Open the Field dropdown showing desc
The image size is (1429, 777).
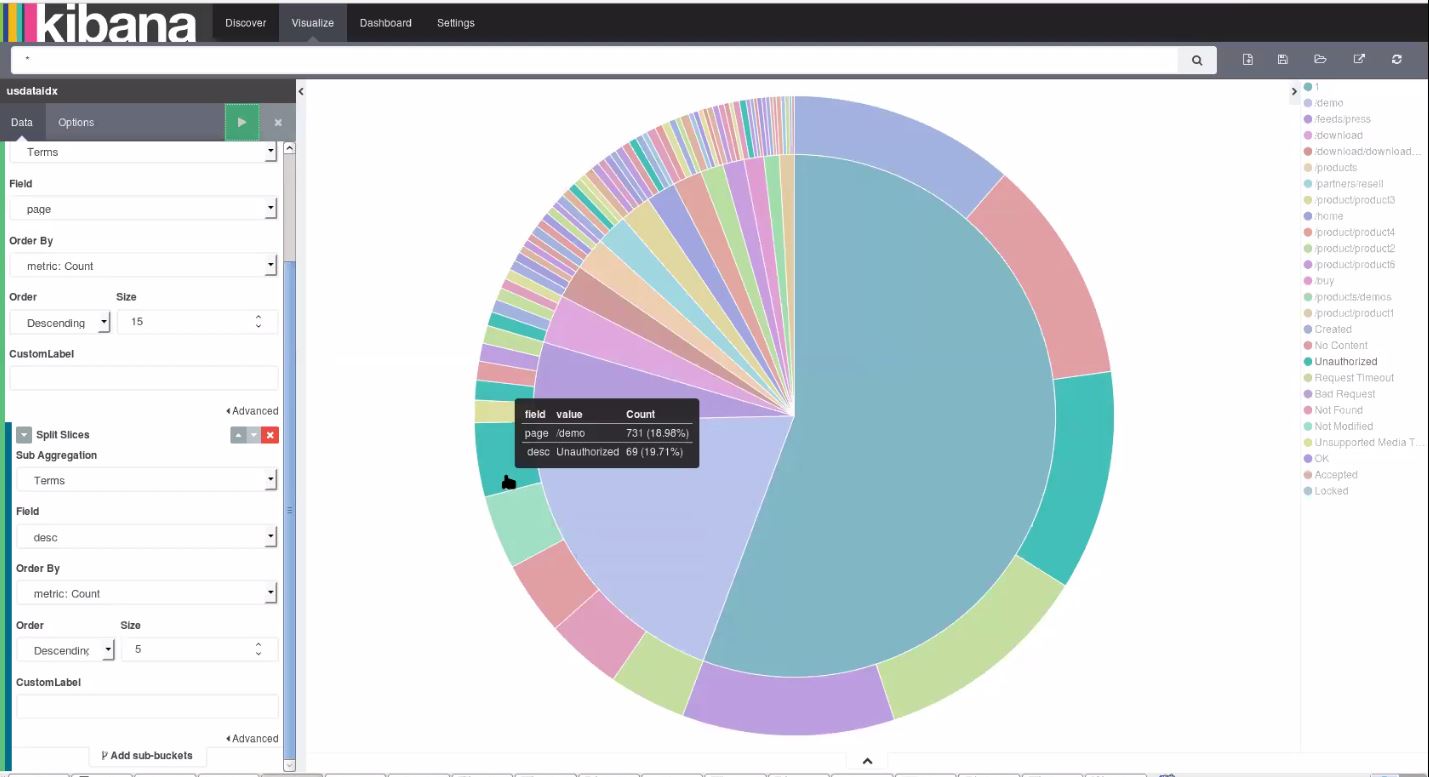(147, 537)
